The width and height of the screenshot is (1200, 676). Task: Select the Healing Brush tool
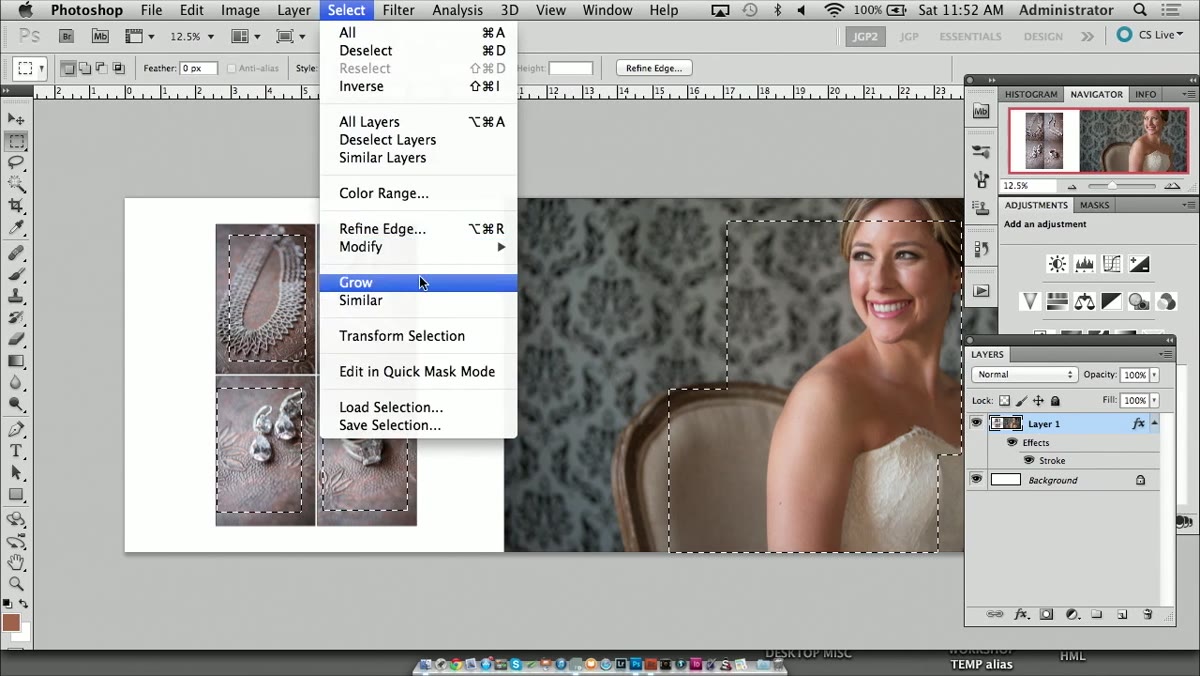point(16,253)
